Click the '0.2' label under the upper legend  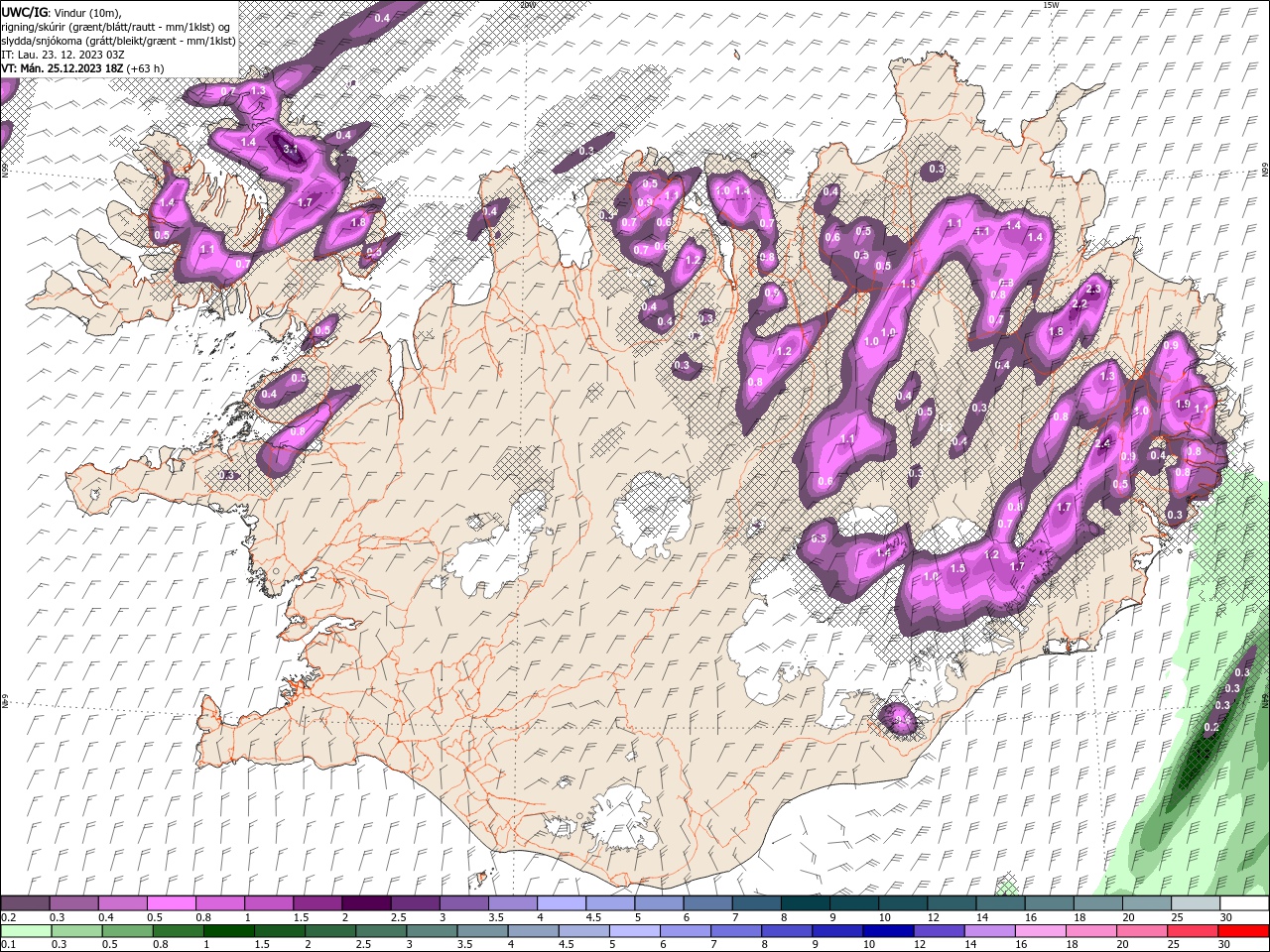8,917
